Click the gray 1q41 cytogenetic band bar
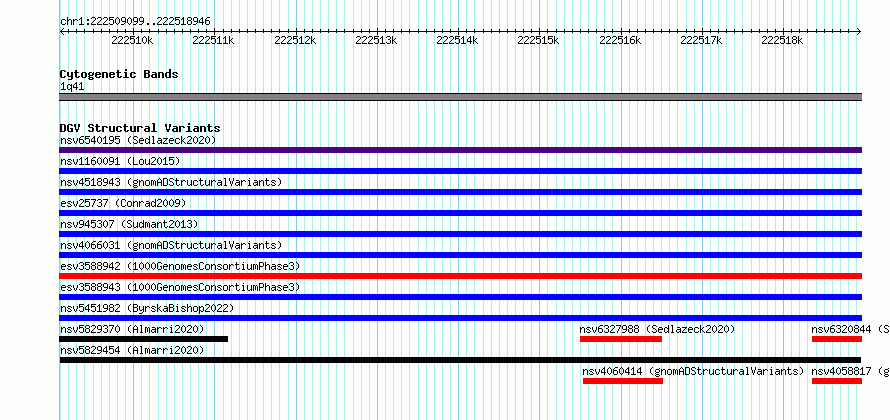This screenshot has height=420, width=890. coord(460,97)
